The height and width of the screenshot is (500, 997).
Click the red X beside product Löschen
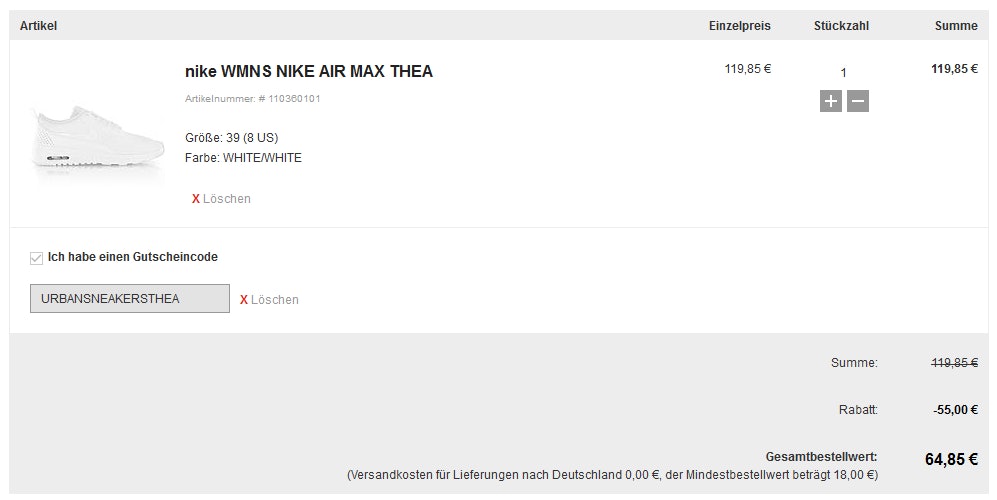196,199
